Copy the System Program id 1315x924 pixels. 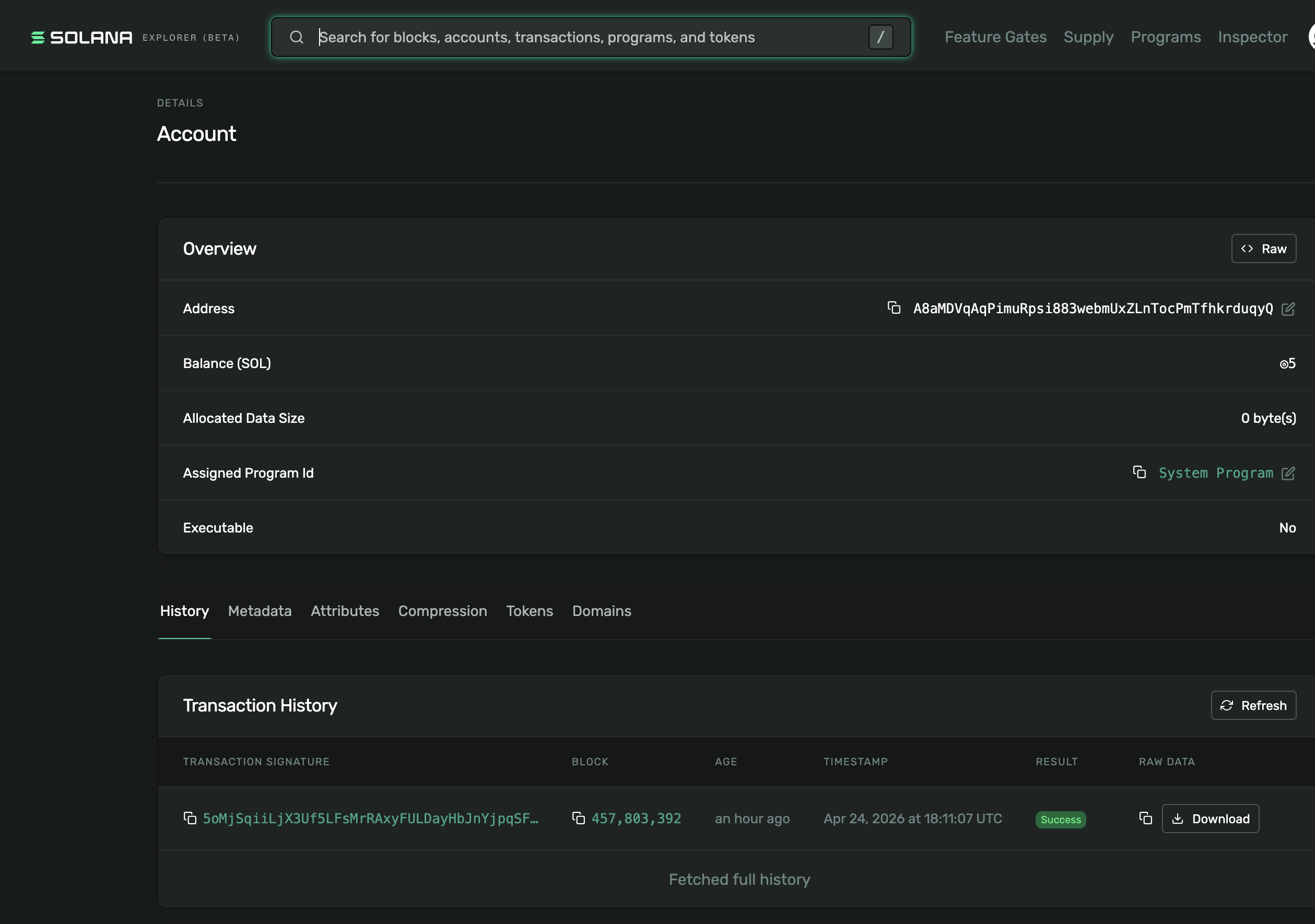[1140, 472]
